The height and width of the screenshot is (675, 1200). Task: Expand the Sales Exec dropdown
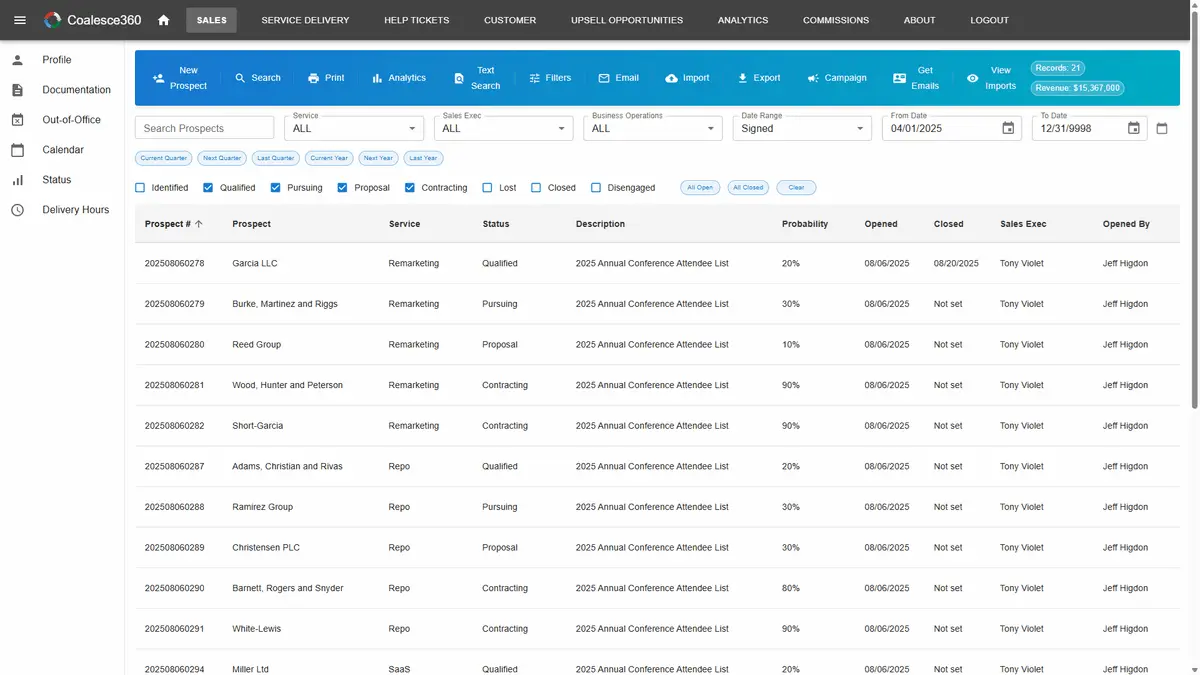(x=504, y=128)
